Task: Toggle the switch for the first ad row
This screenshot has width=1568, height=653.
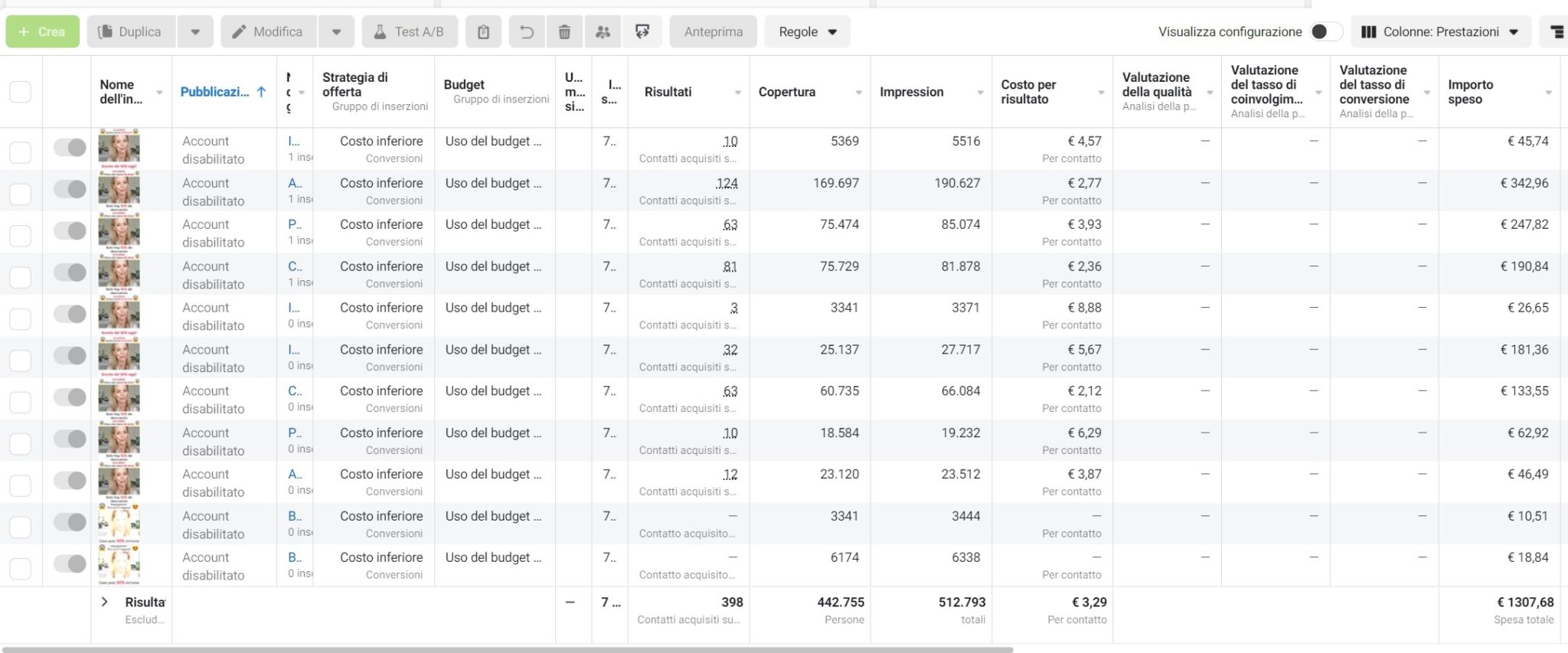Action: (70, 148)
